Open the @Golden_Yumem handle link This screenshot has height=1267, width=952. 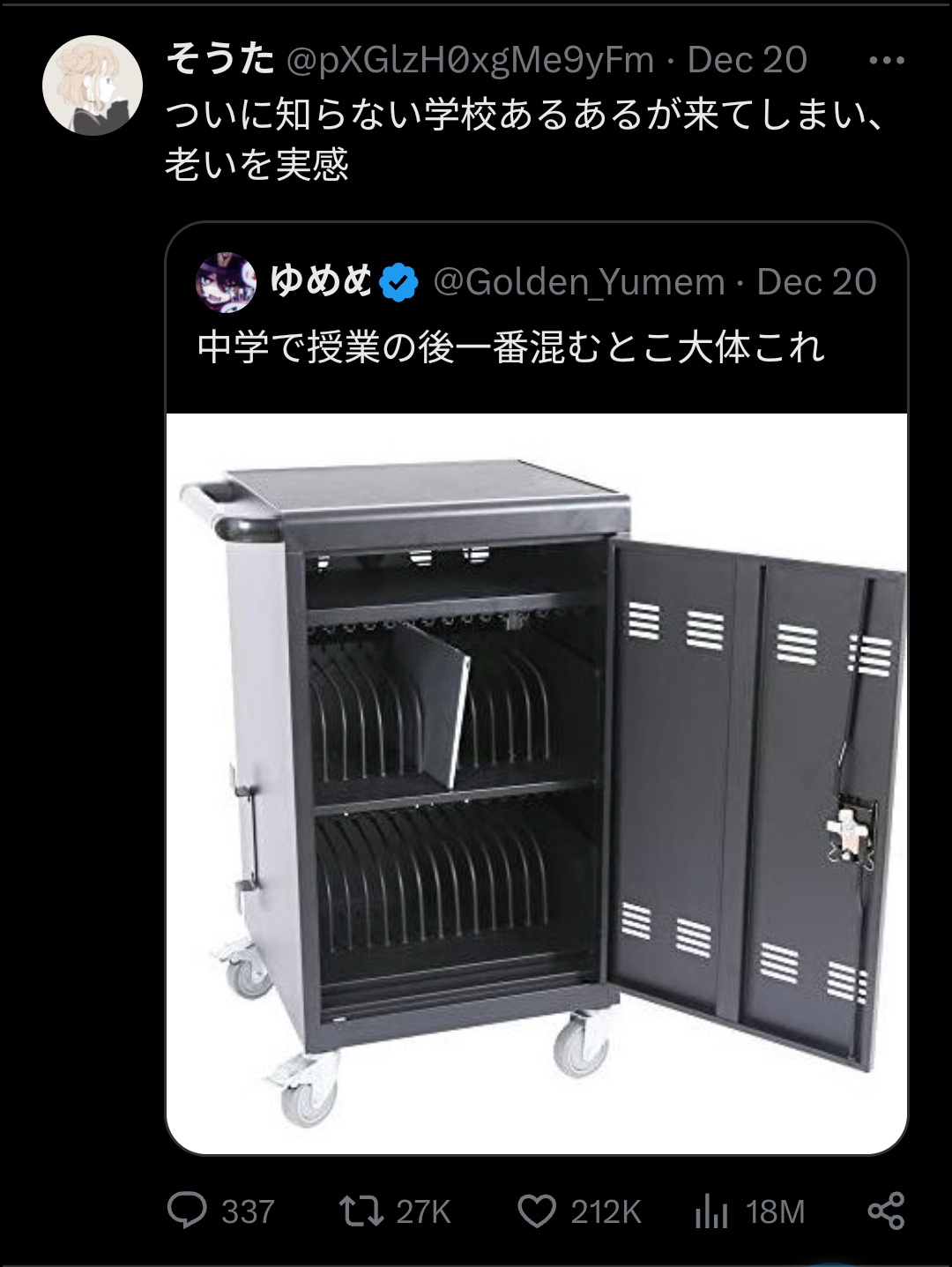pos(579,282)
